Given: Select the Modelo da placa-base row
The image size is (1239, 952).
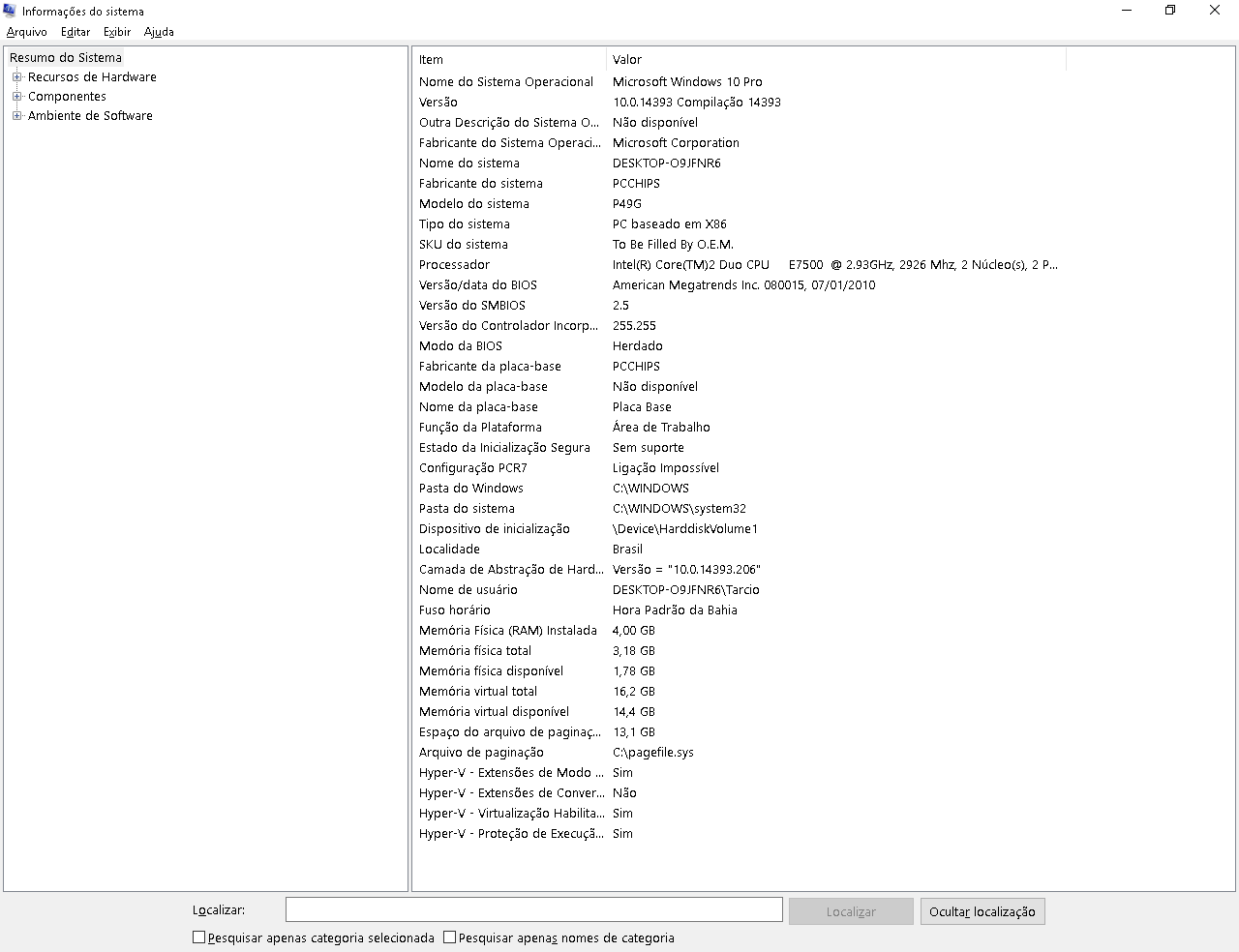Looking at the screenshot, I should (740, 387).
